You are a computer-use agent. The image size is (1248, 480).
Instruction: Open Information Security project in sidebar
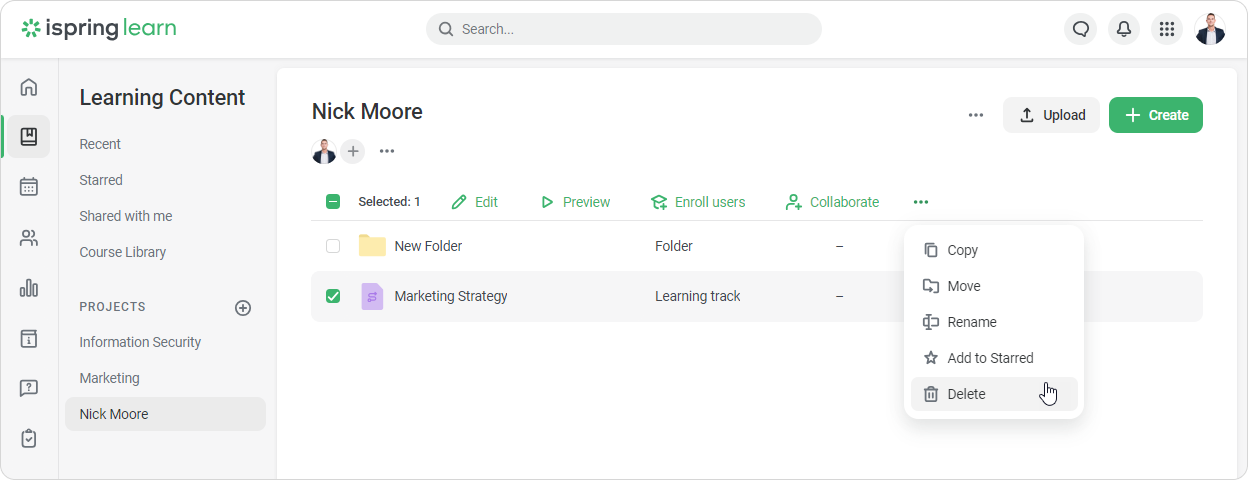coord(140,342)
